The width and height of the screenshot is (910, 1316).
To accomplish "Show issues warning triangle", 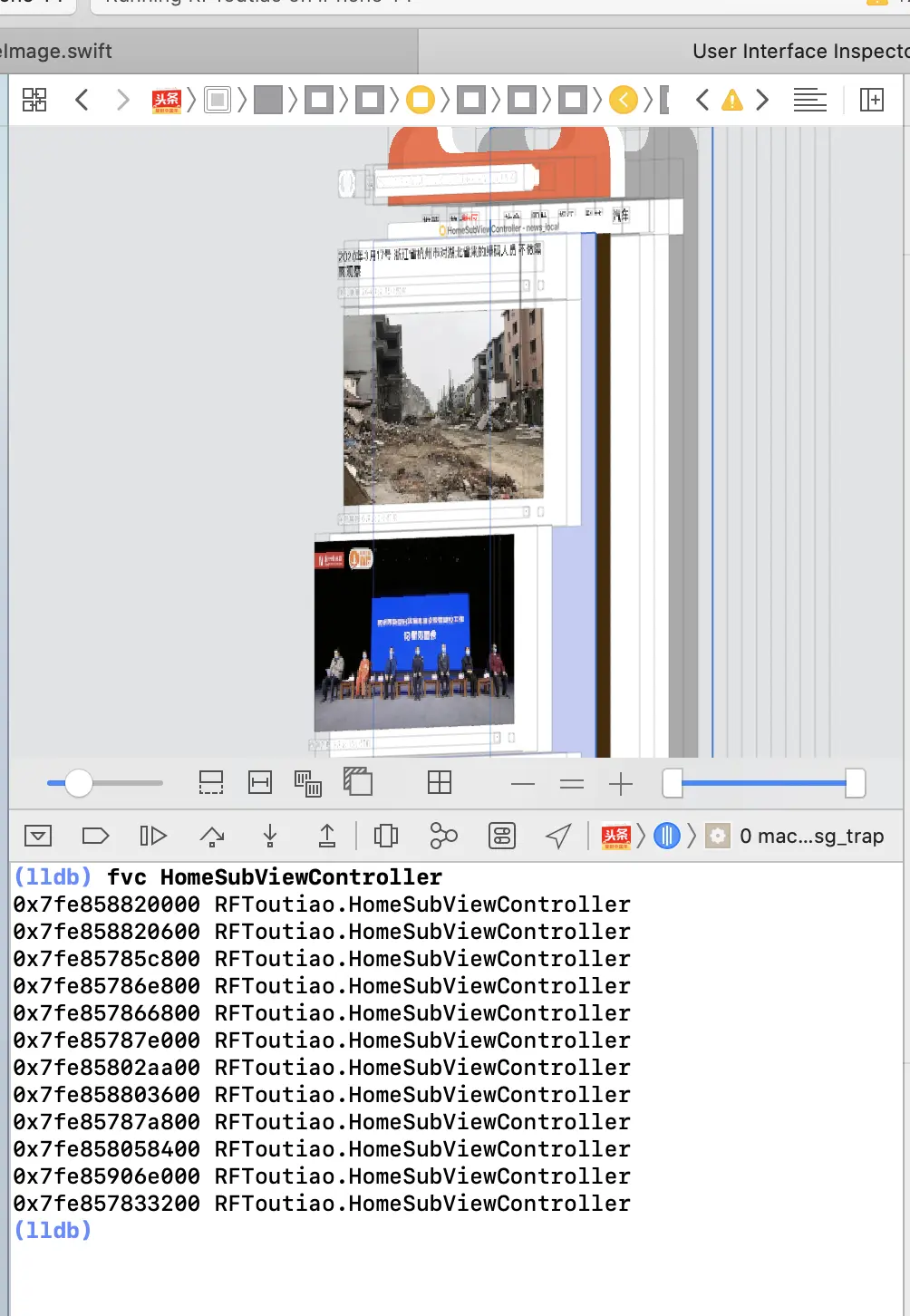I will [731, 100].
